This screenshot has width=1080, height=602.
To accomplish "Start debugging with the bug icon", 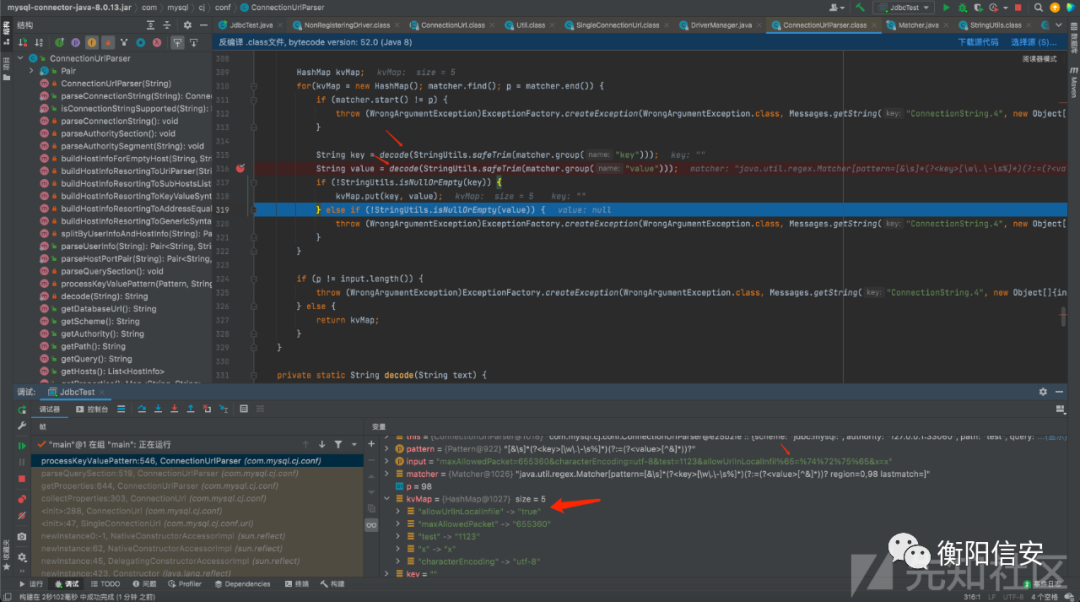I will (962, 8).
